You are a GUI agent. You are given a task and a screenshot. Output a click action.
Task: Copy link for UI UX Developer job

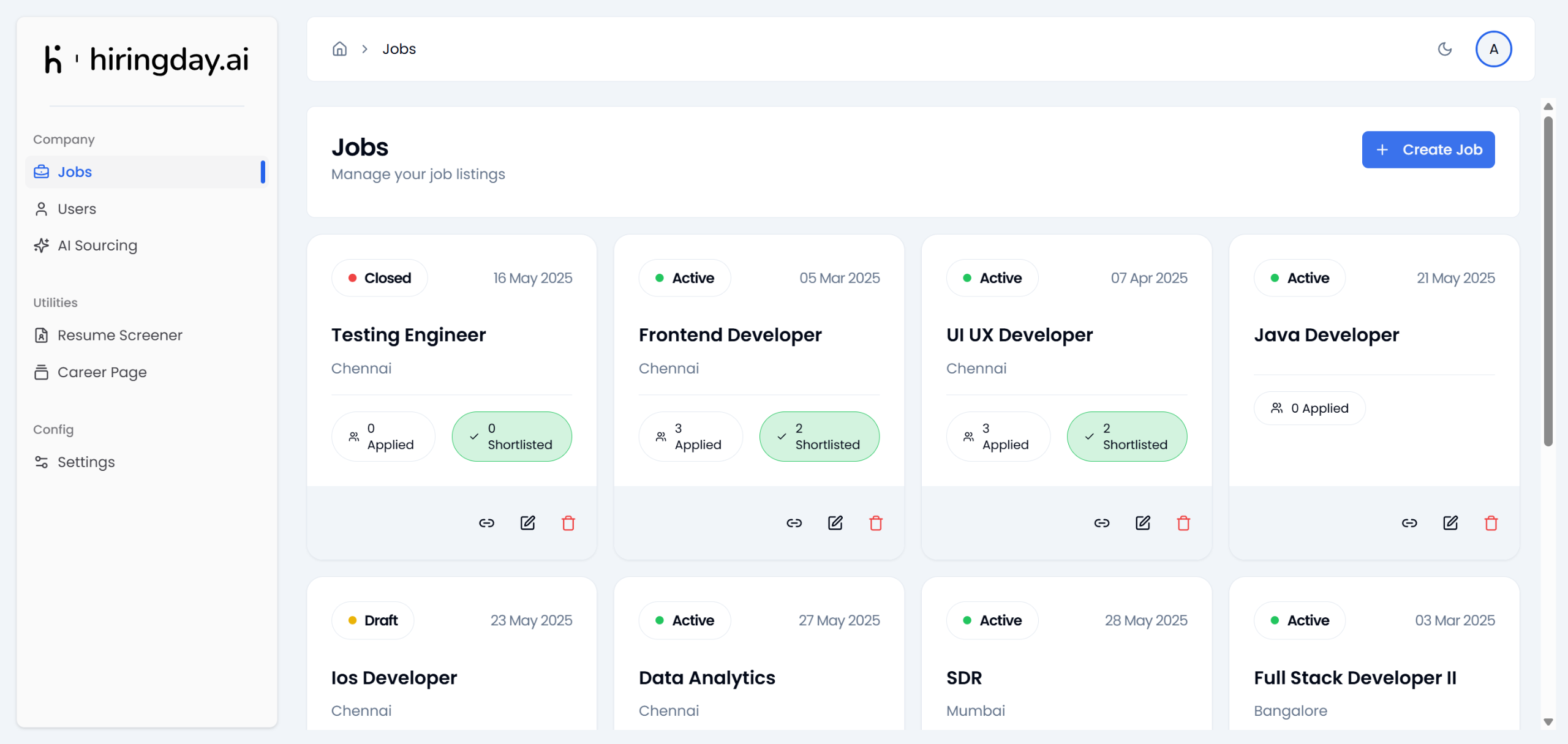click(x=1101, y=523)
